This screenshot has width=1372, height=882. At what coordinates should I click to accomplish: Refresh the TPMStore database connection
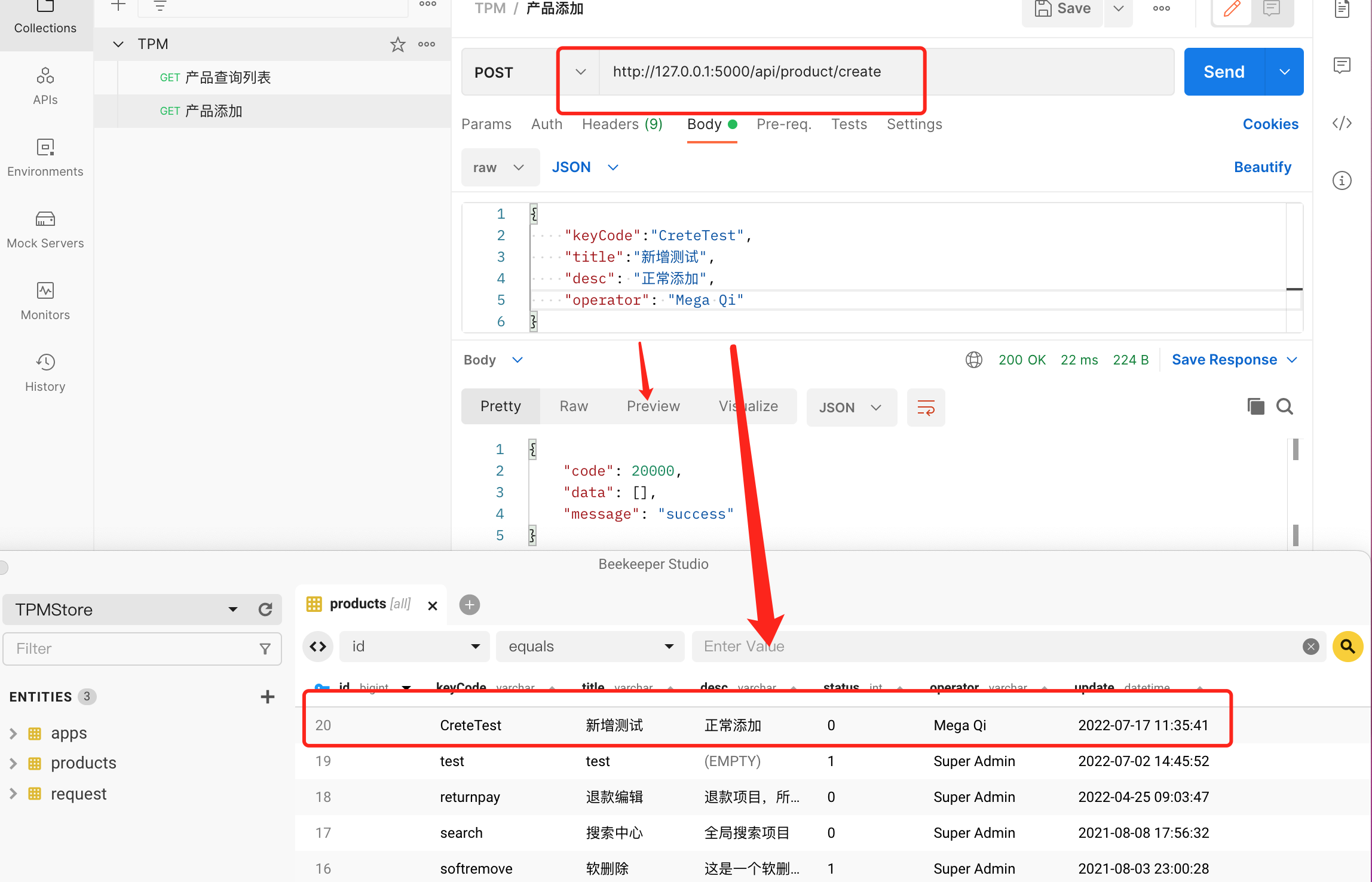(x=265, y=610)
